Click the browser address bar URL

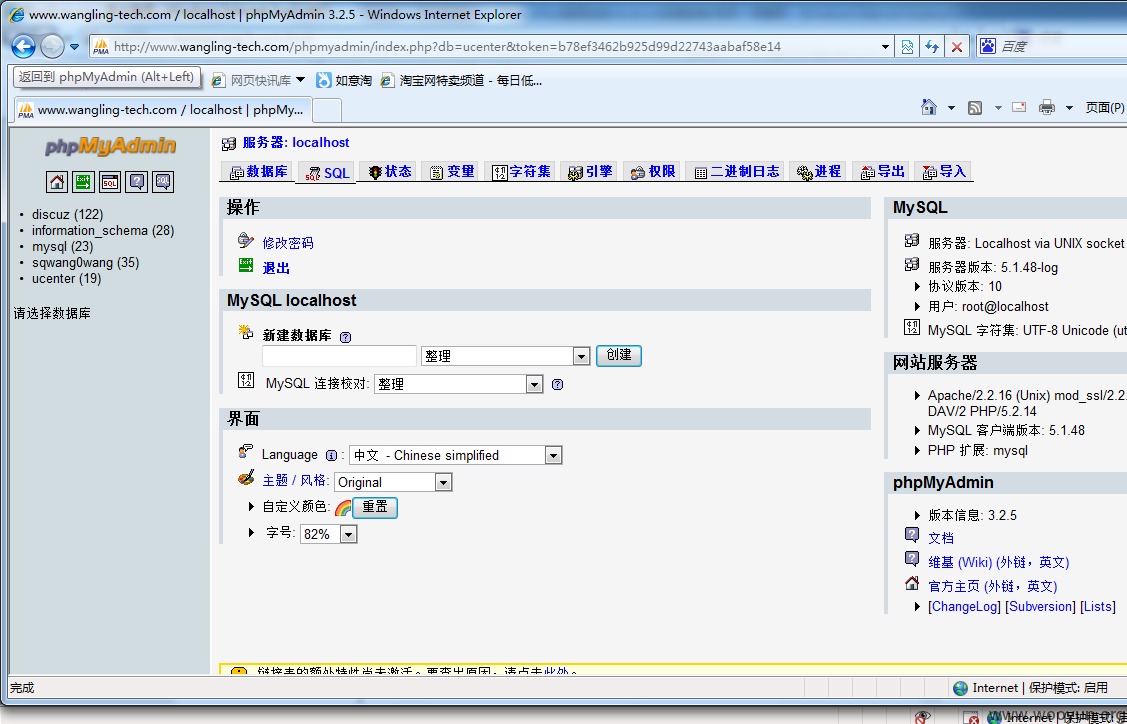pos(447,47)
